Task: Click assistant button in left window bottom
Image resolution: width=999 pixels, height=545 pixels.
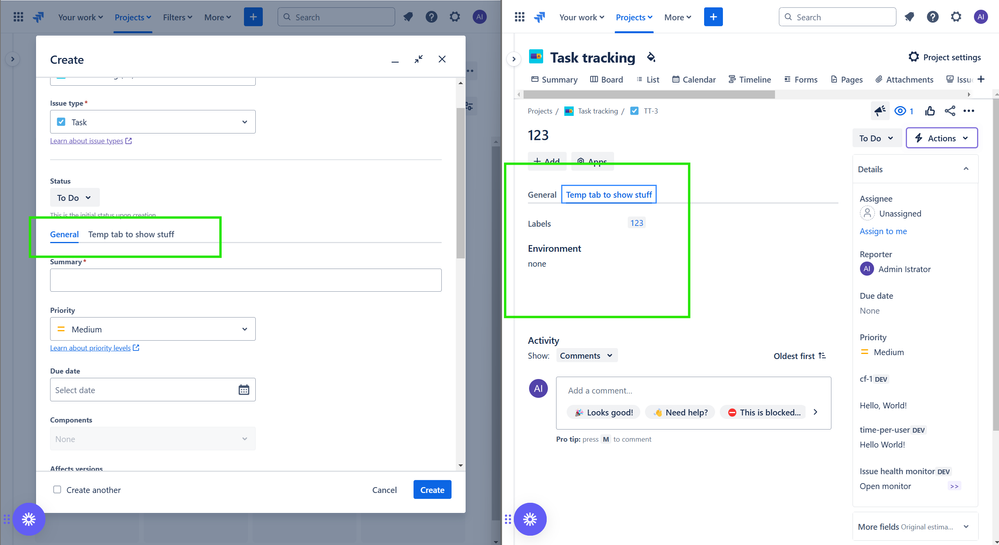Action: 29,519
